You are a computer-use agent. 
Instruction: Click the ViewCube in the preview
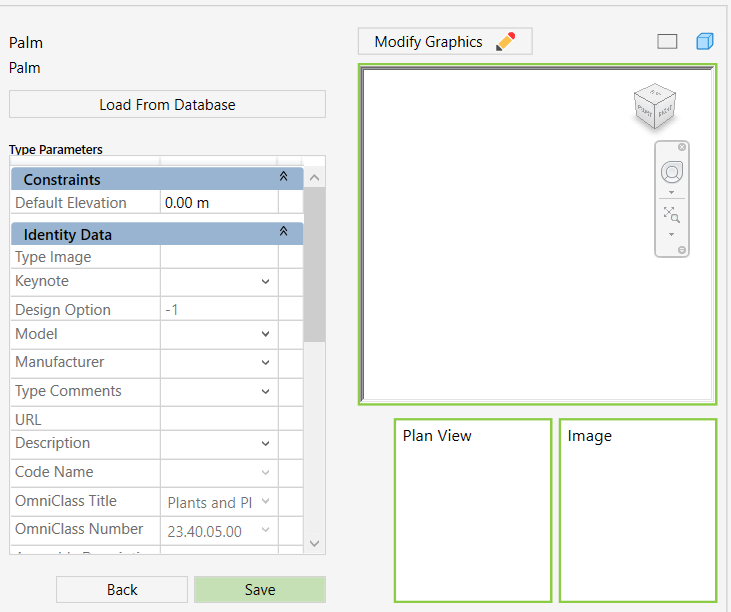pos(655,106)
